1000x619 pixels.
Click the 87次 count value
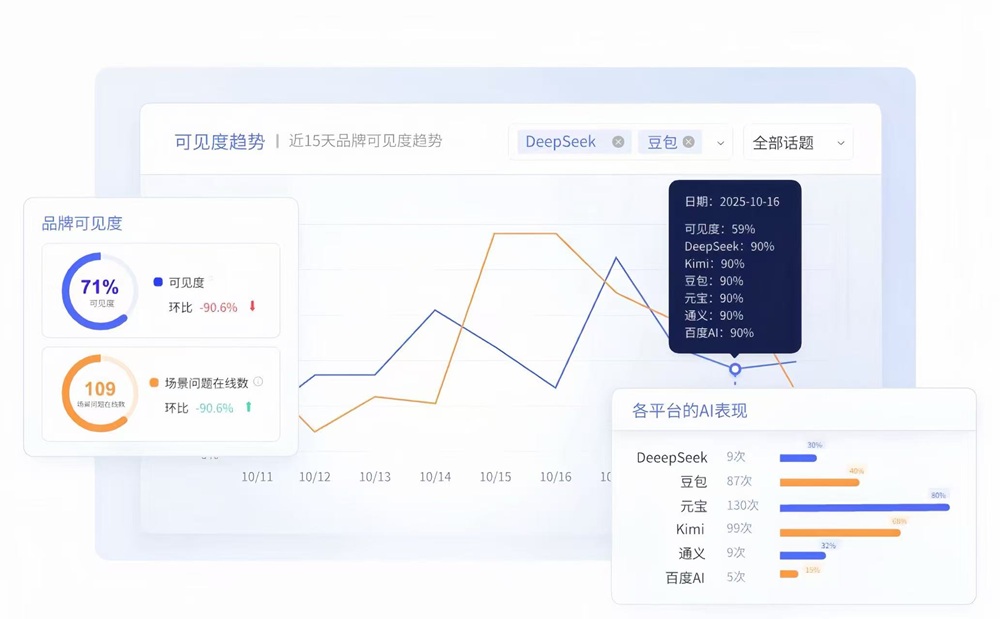tap(739, 481)
